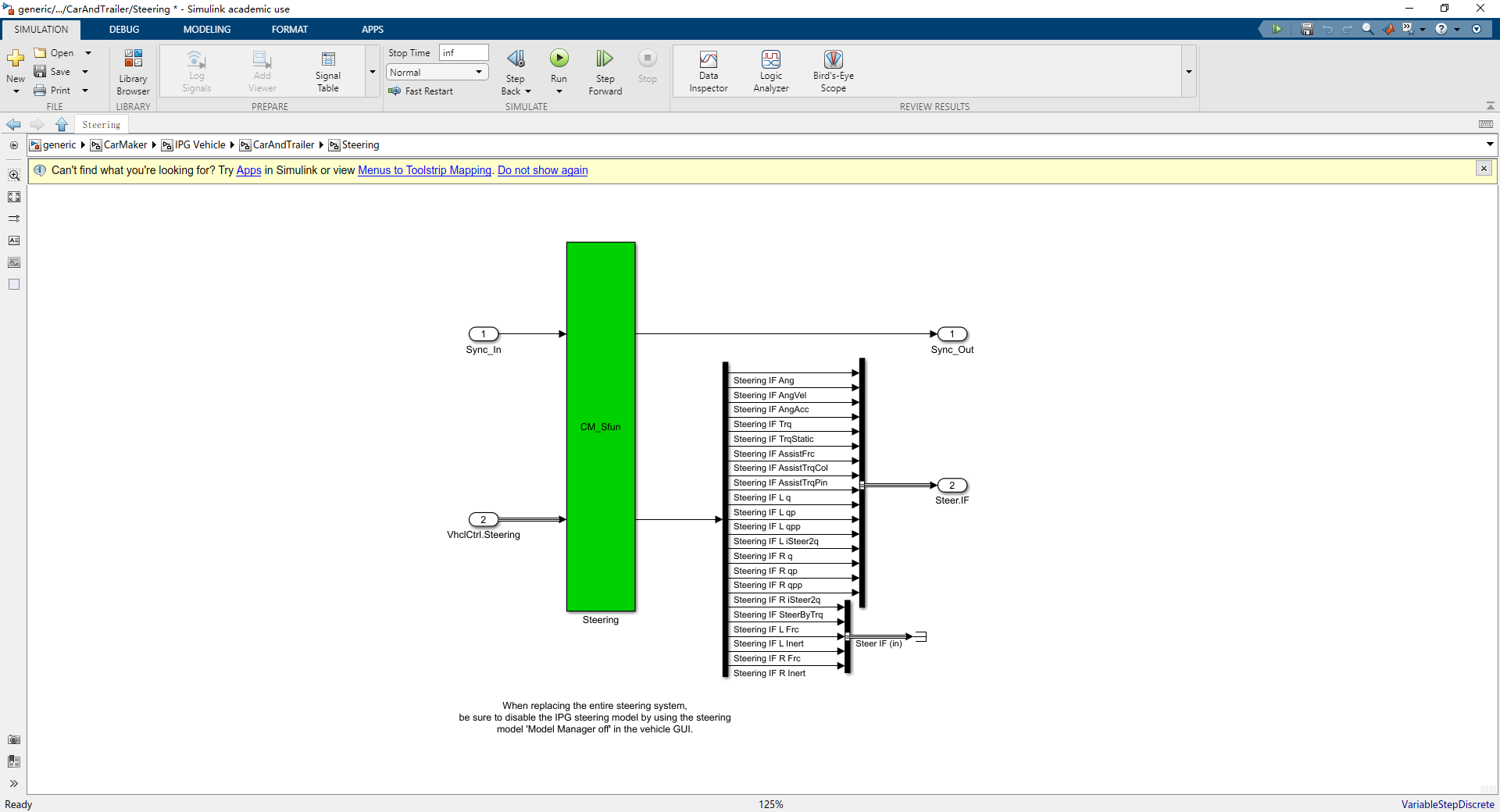This screenshot has height=812, width=1500.
Task: Select the Steering model tab
Action: [x=102, y=125]
